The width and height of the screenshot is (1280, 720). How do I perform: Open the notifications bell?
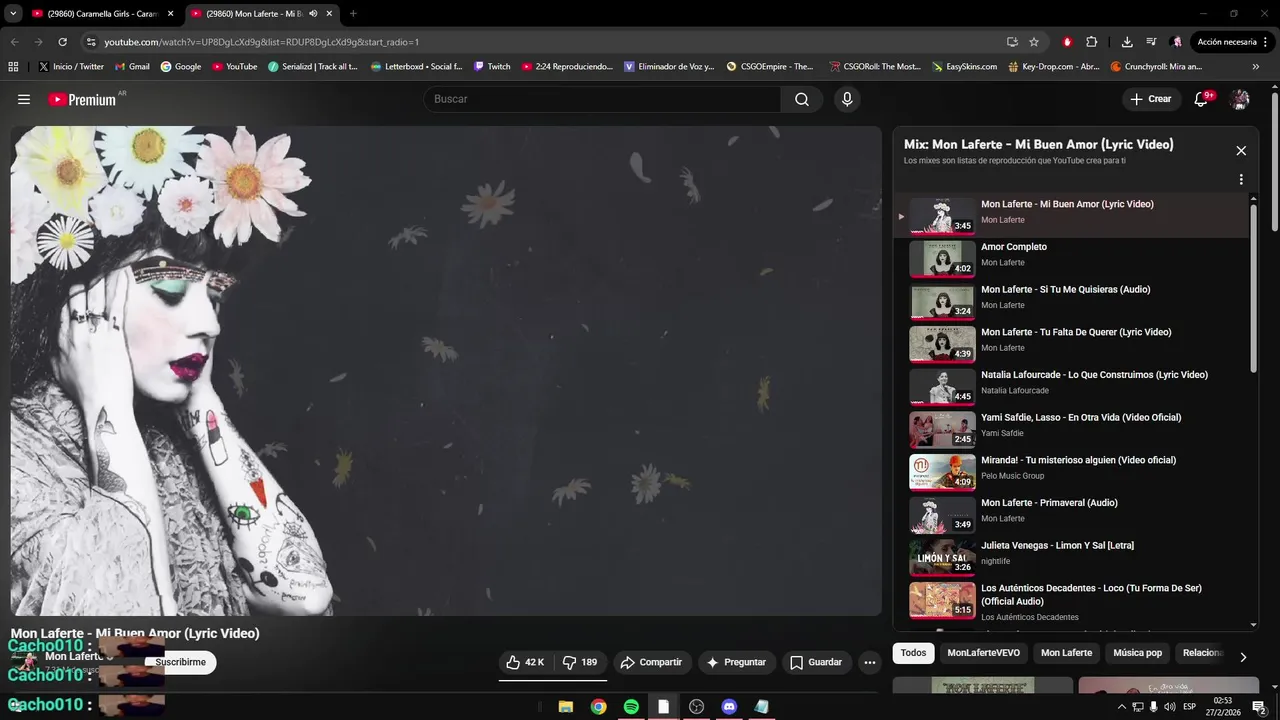click(x=1201, y=99)
